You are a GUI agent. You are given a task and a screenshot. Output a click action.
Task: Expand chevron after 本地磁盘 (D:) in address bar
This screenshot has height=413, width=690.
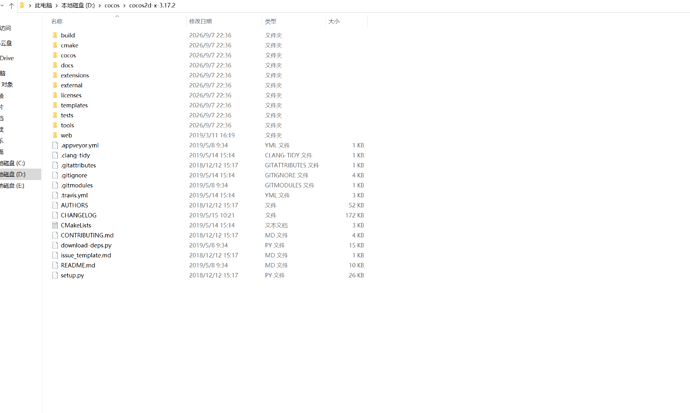(100, 6)
